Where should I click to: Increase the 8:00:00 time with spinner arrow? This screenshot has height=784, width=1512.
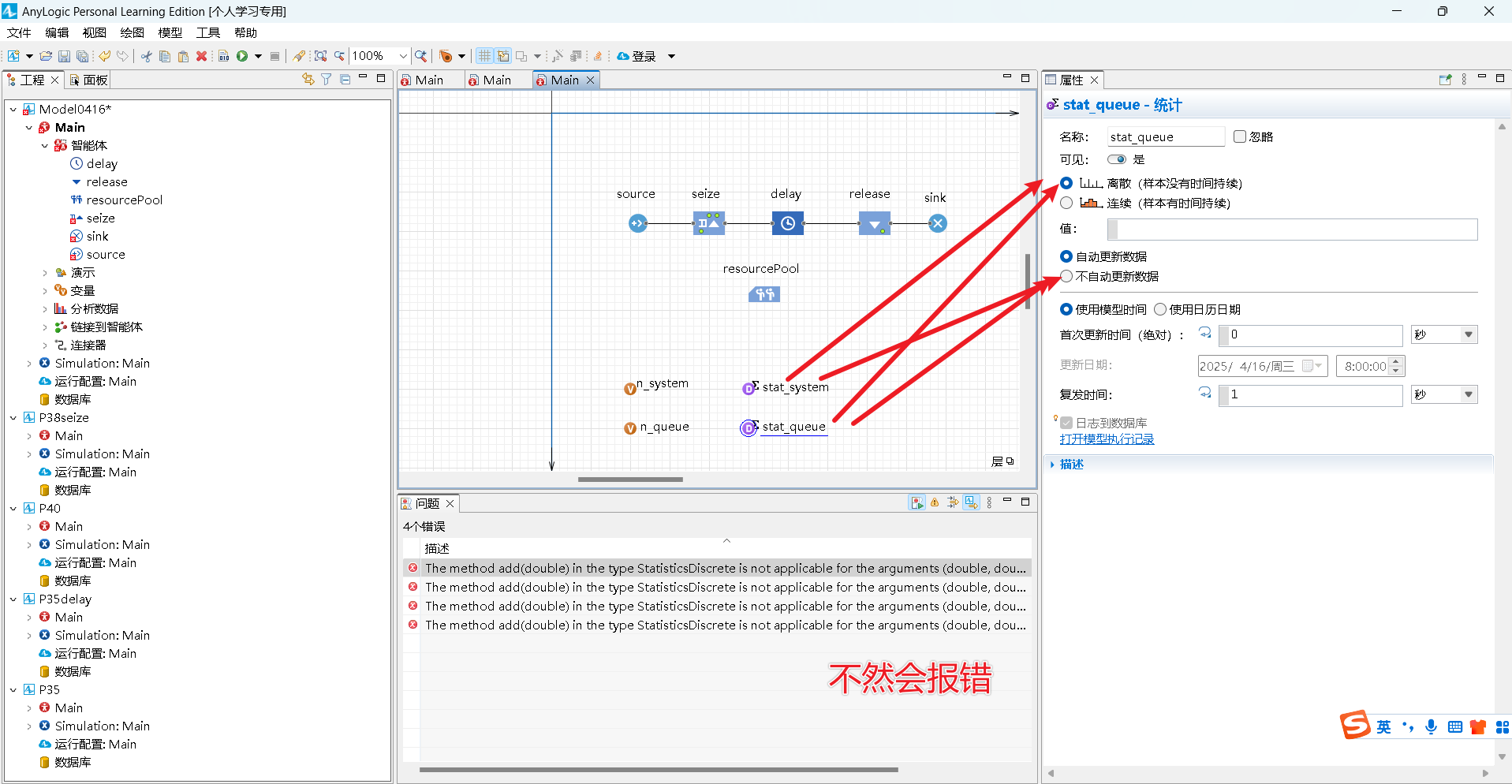1394,361
